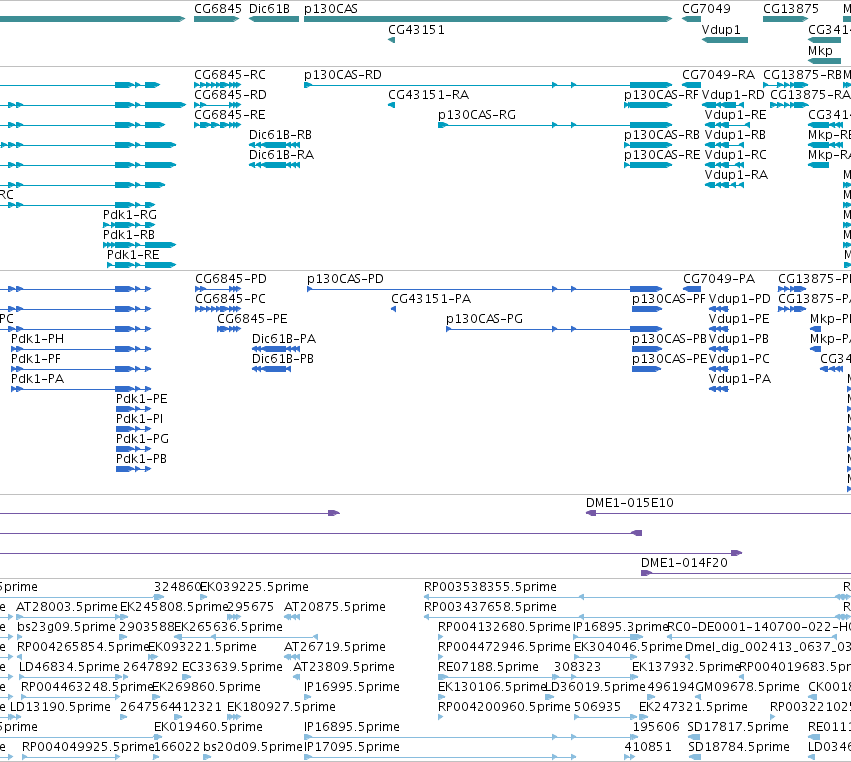Screen dimensions: 851x762
Task: Open protein CG6845-PD
Action: 231,279
